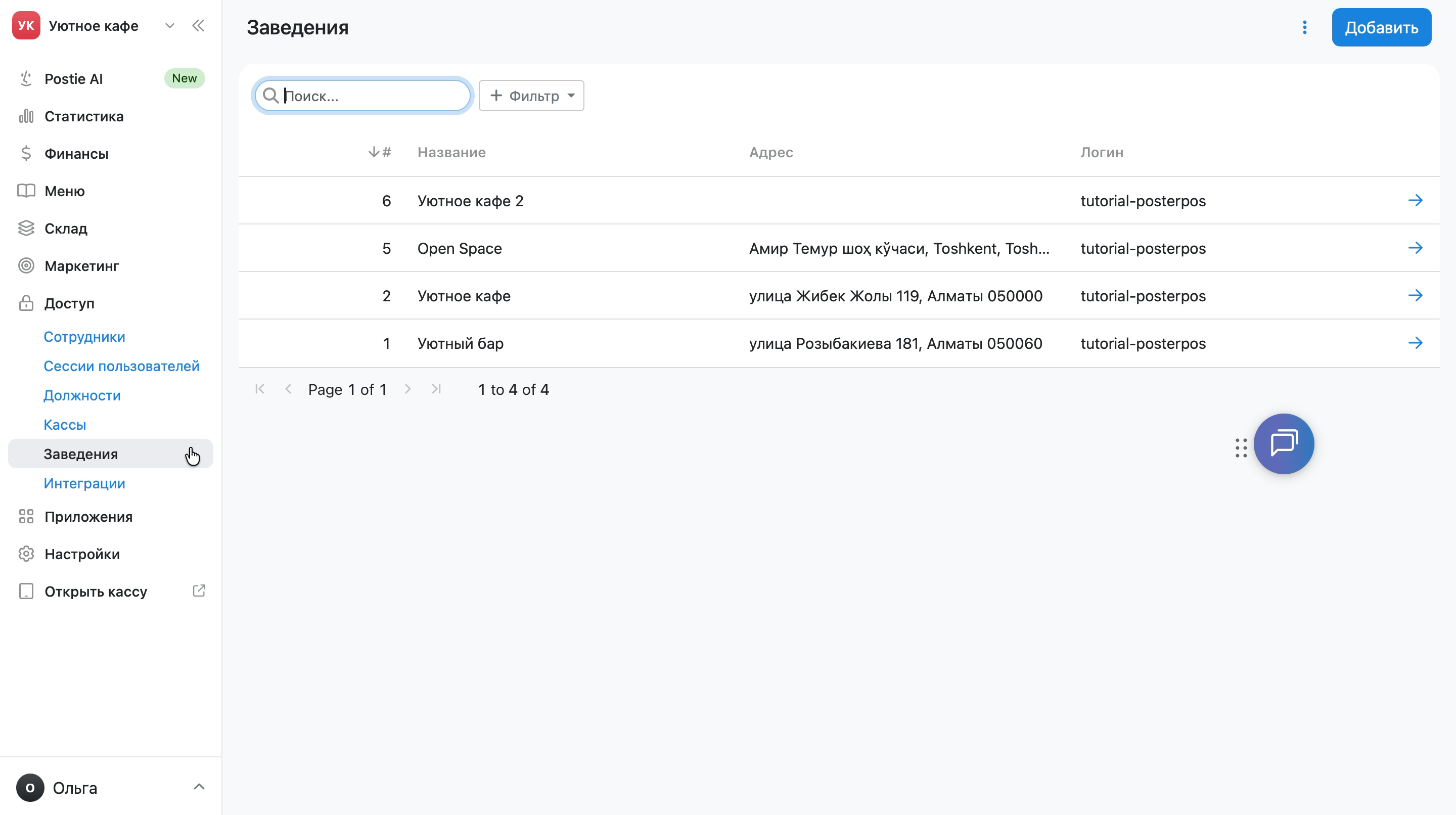Screen dimensions: 1456x815
Task: Click the external link icon beside Открыть кассу
Action: point(199,591)
